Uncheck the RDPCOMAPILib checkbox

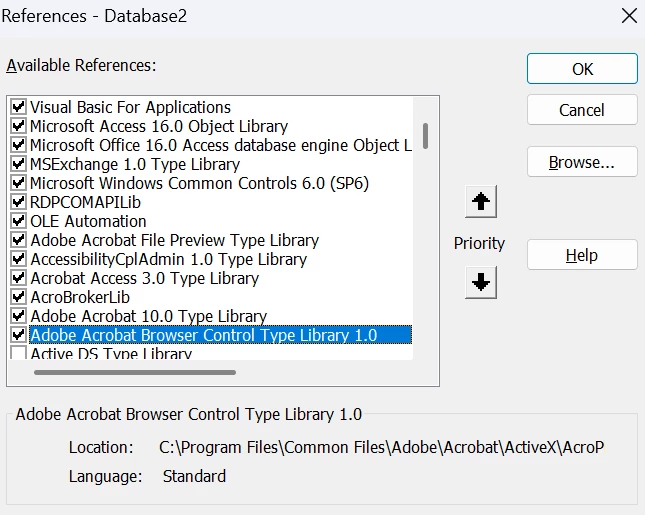click(19, 202)
